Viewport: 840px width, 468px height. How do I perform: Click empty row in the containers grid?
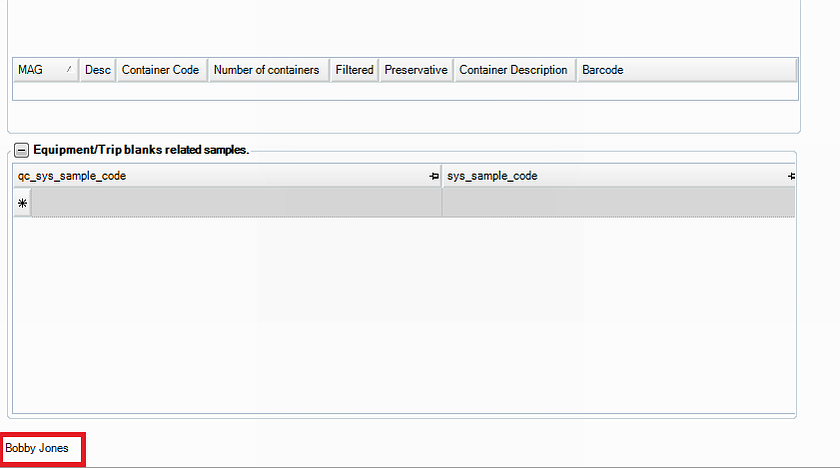pyautogui.click(x=400, y=91)
